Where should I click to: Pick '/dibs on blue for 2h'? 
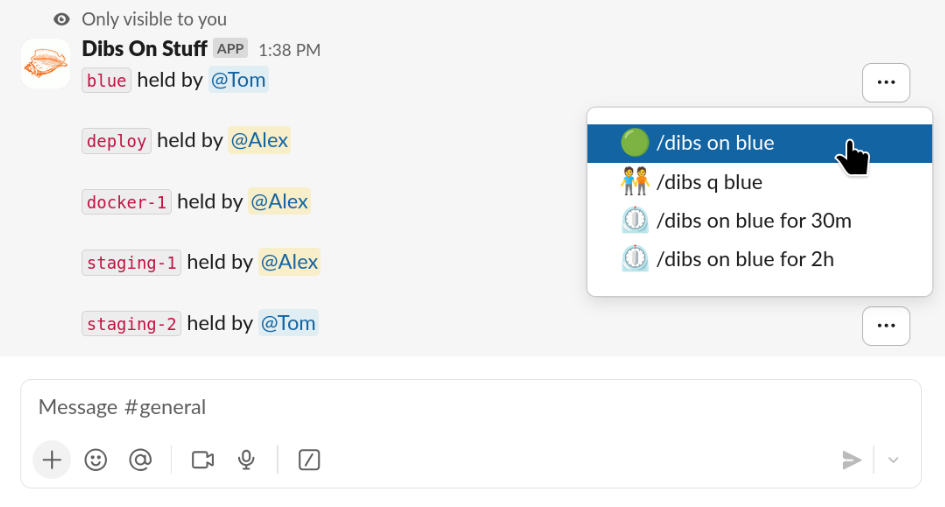(x=759, y=259)
